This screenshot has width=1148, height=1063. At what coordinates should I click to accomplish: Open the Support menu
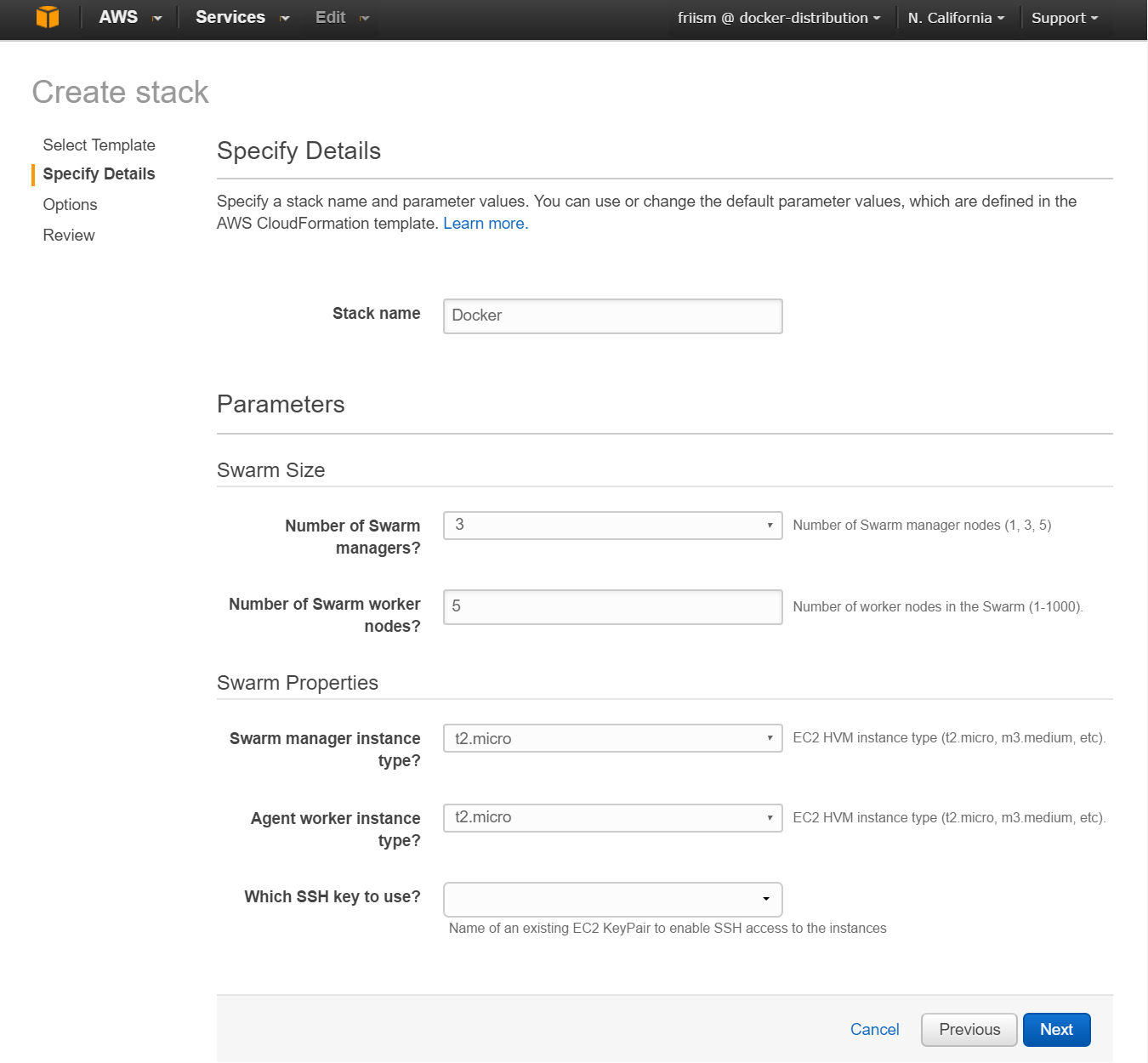point(1065,18)
